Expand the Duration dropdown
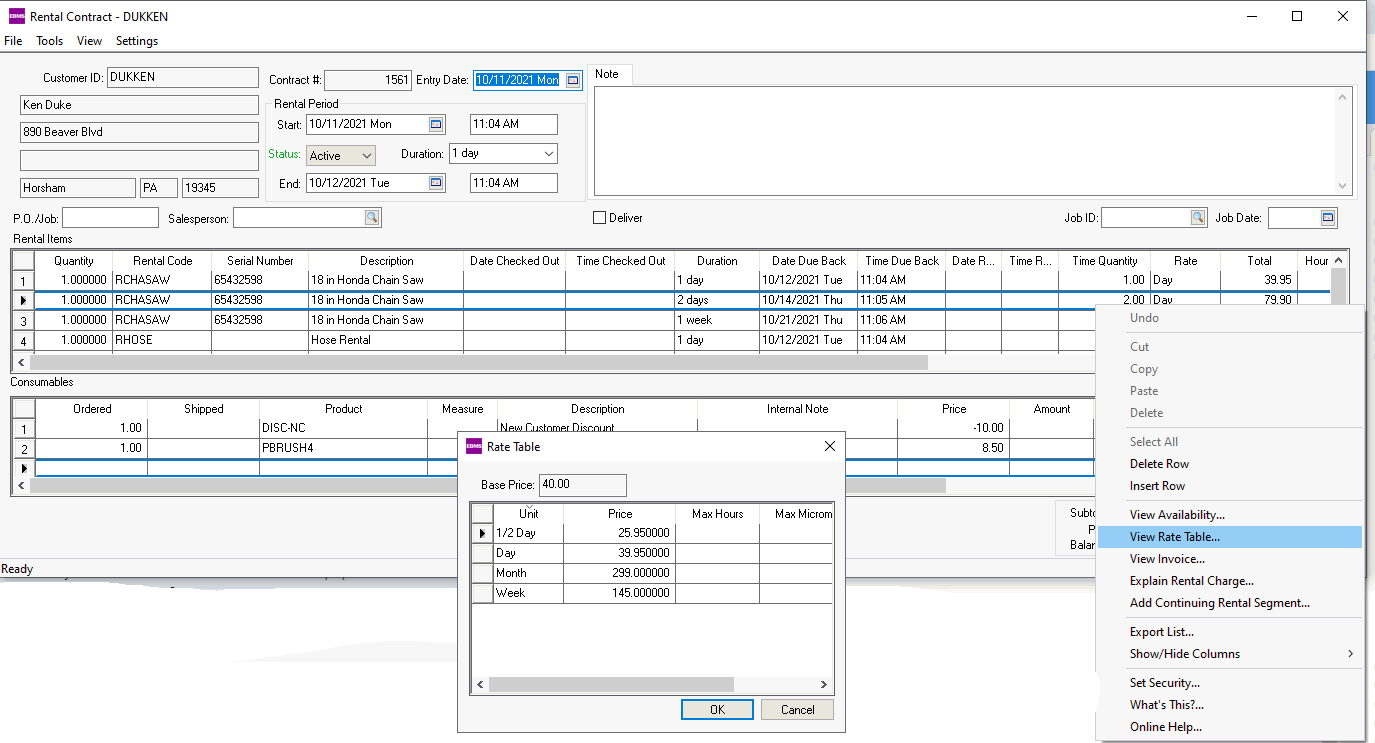The width and height of the screenshot is (1375, 743). click(548, 154)
